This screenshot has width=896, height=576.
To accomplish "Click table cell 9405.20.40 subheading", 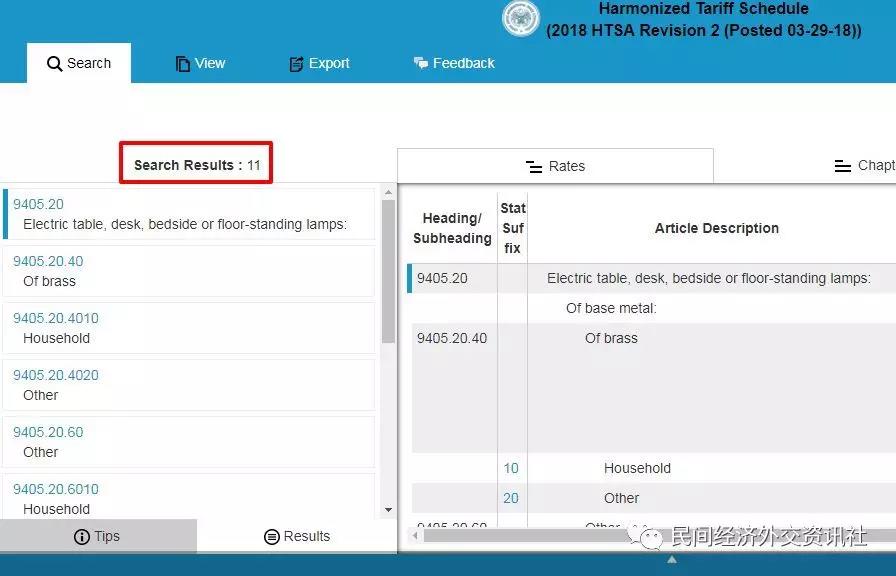I will (x=452, y=338).
